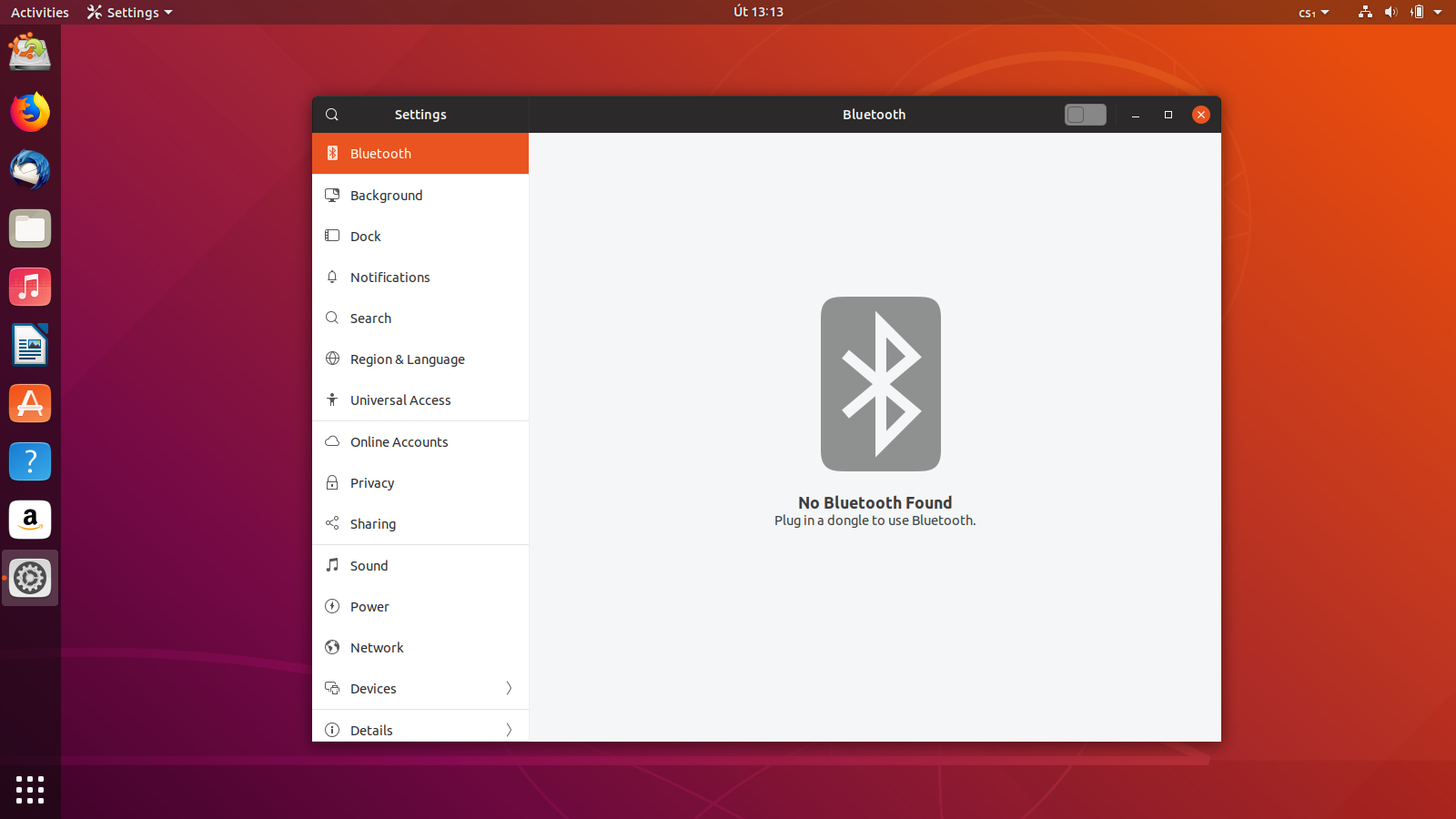Open the Show Applications grid

tap(30, 791)
